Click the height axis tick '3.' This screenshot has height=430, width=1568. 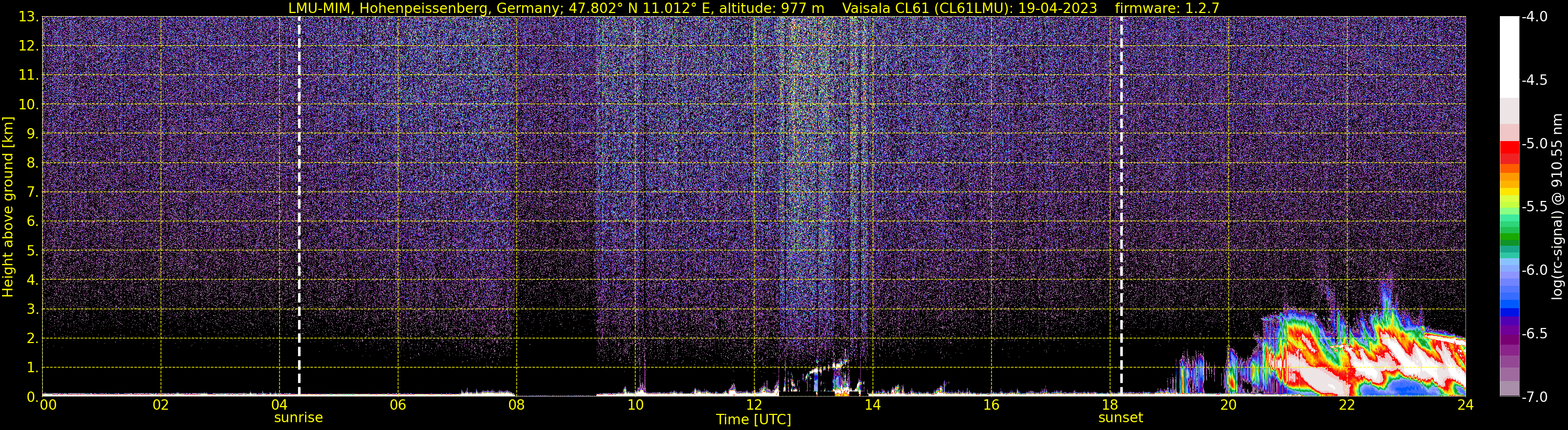32,309
